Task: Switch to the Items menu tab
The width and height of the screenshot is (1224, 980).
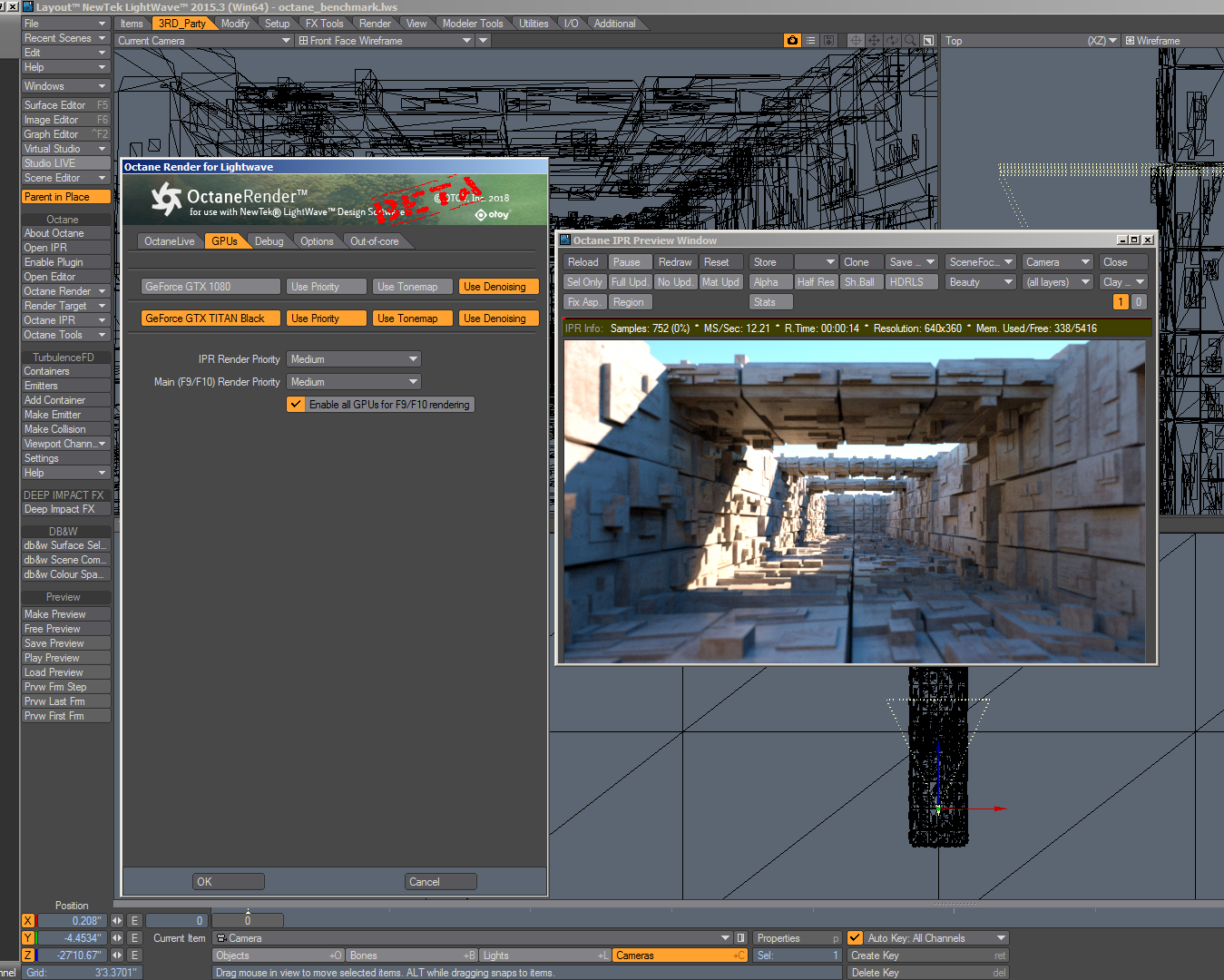Action: (132, 24)
